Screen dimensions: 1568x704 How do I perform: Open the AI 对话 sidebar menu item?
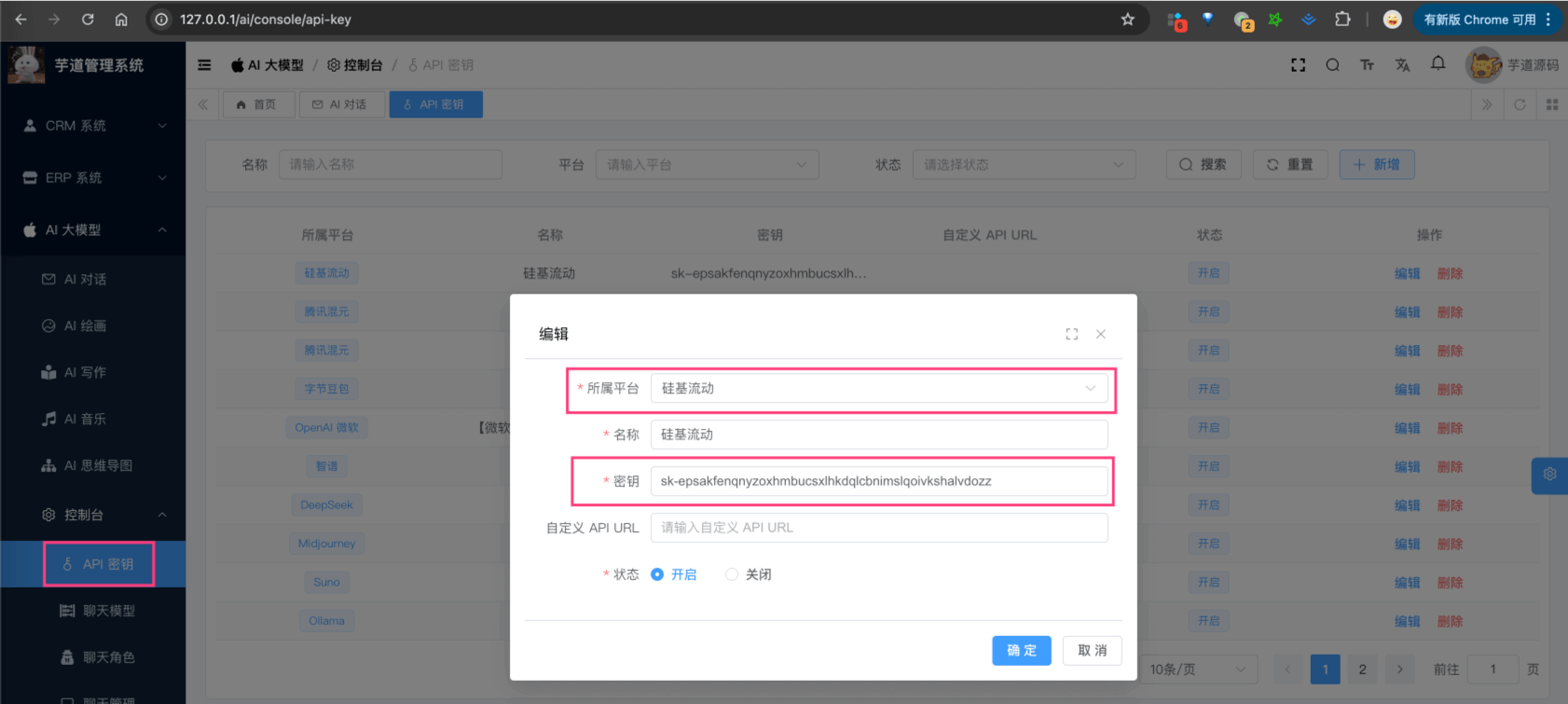[85, 280]
